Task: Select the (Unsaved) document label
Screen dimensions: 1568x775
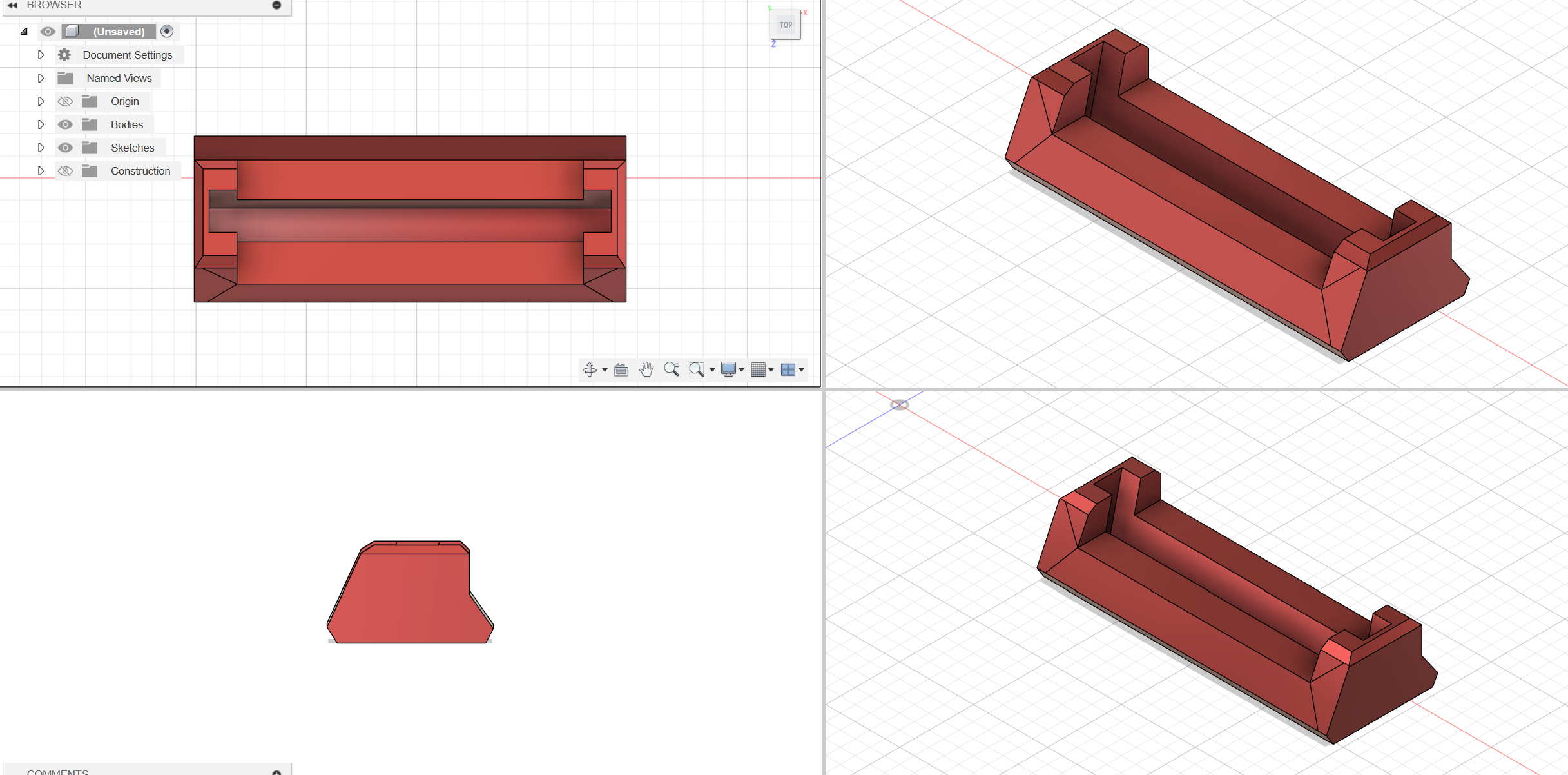Action: coord(119,32)
